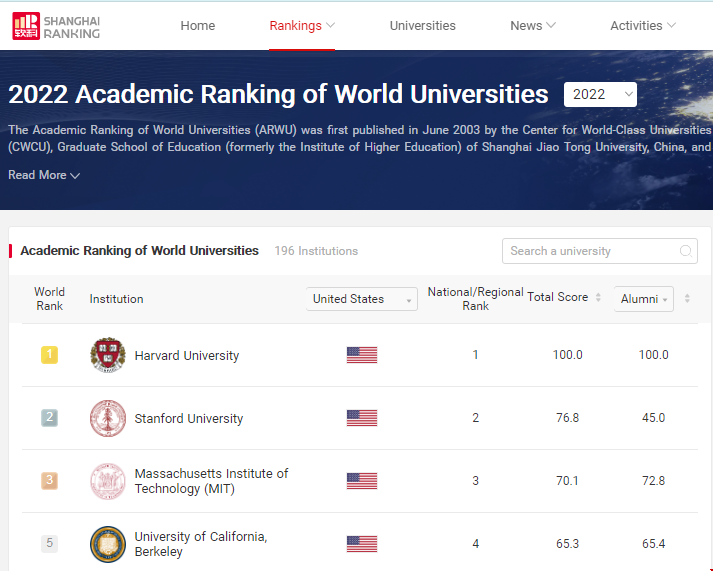This screenshot has width=713, height=571.
Task: Click the ShanghaiRanking logo
Action: point(56,26)
